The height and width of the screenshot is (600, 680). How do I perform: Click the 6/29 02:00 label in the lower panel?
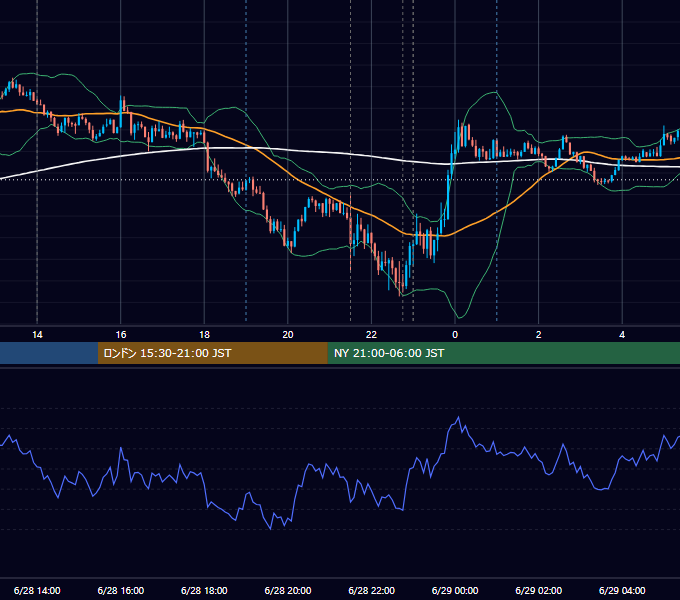539,590
